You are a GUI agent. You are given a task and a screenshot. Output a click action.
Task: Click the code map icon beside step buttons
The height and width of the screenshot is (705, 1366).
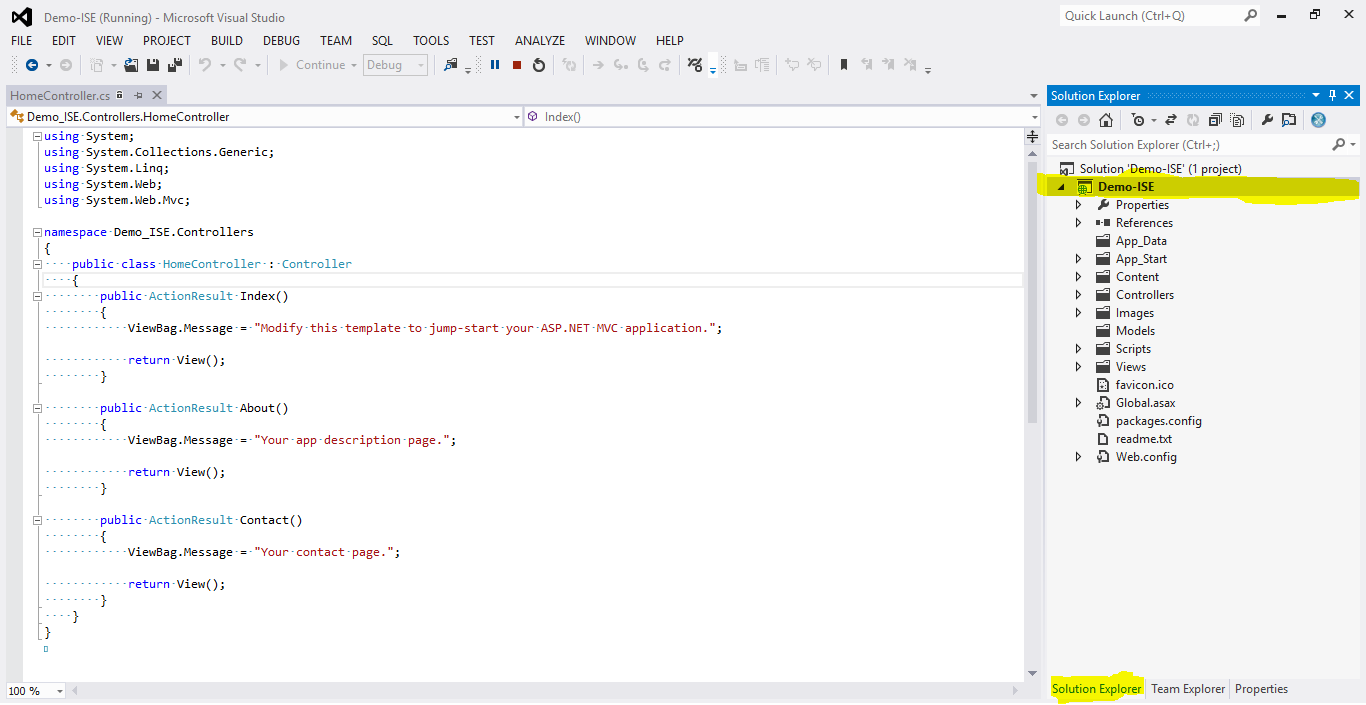pyautogui.click(x=695, y=65)
